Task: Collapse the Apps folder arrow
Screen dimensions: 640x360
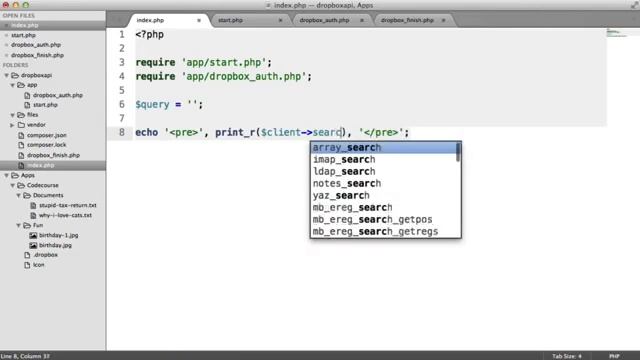Action: (7, 175)
